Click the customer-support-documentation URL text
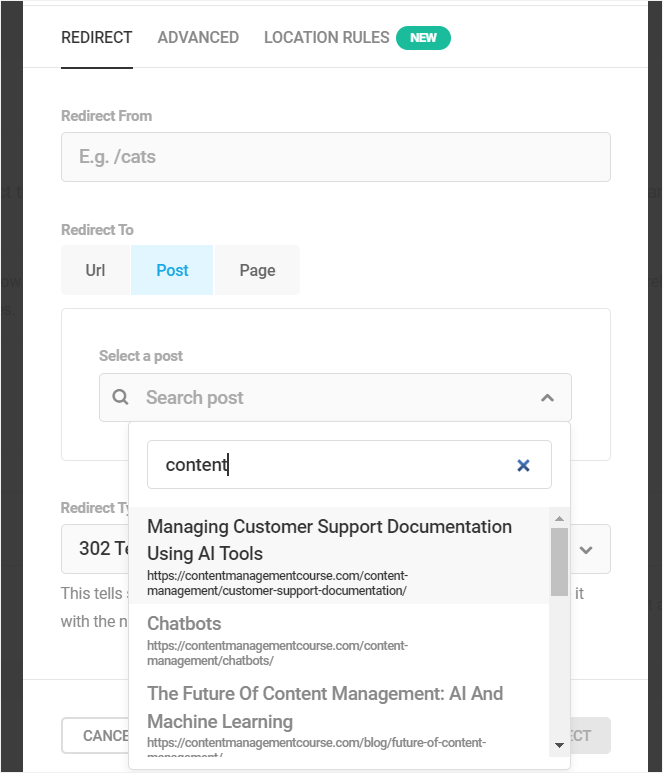The height and width of the screenshot is (773, 663). click(x=278, y=583)
